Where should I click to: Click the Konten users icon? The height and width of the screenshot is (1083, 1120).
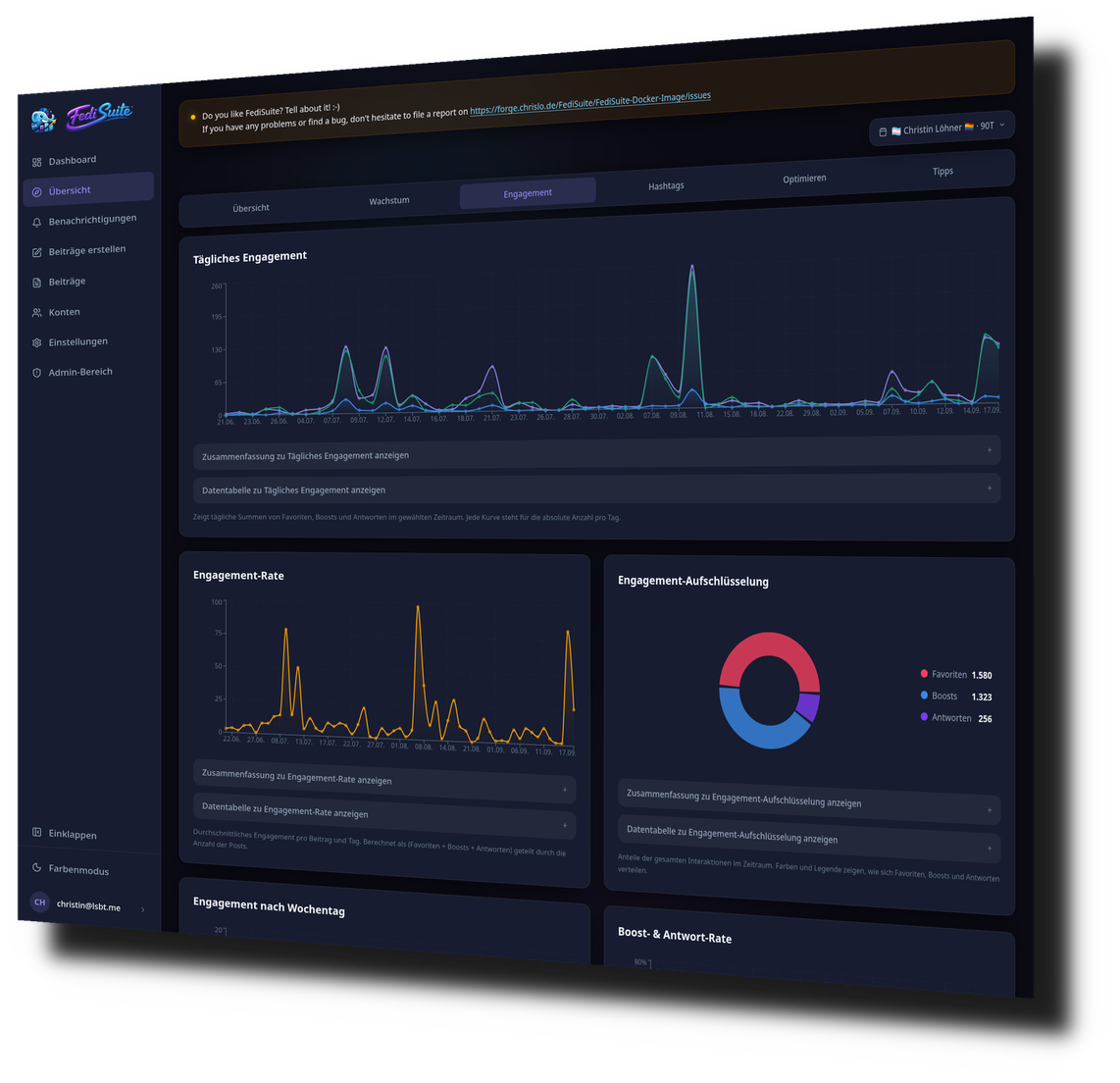click(x=36, y=313)
